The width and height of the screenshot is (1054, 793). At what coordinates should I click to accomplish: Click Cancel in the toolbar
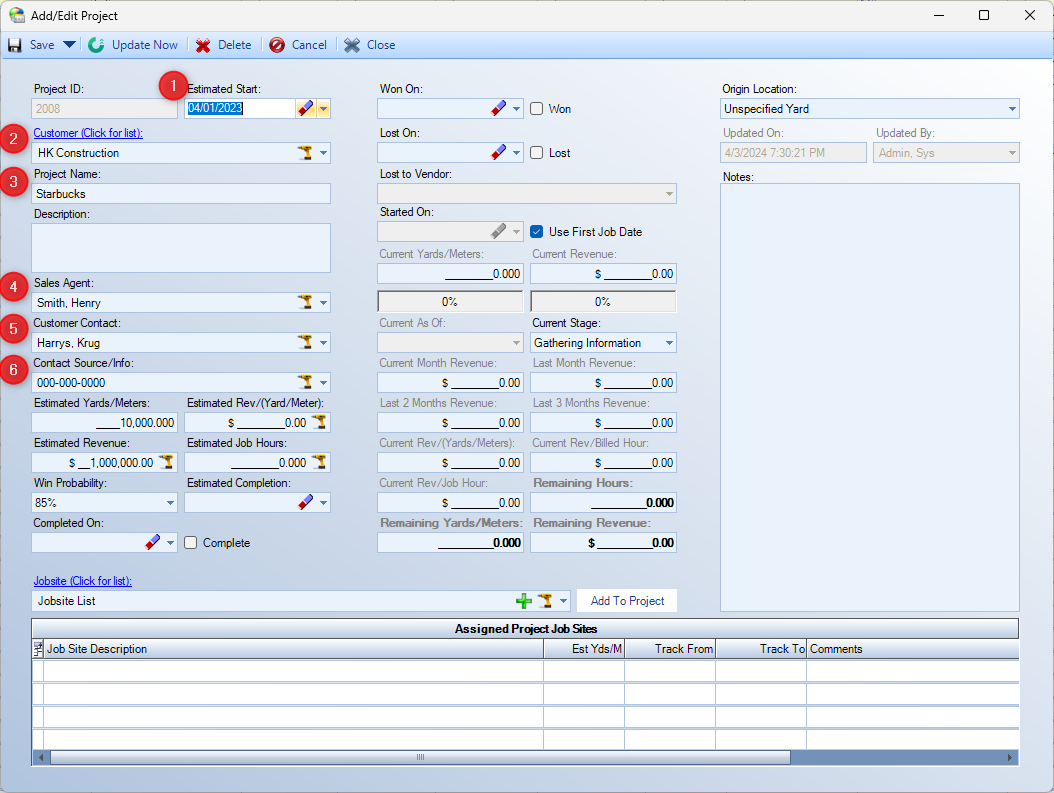309,45
